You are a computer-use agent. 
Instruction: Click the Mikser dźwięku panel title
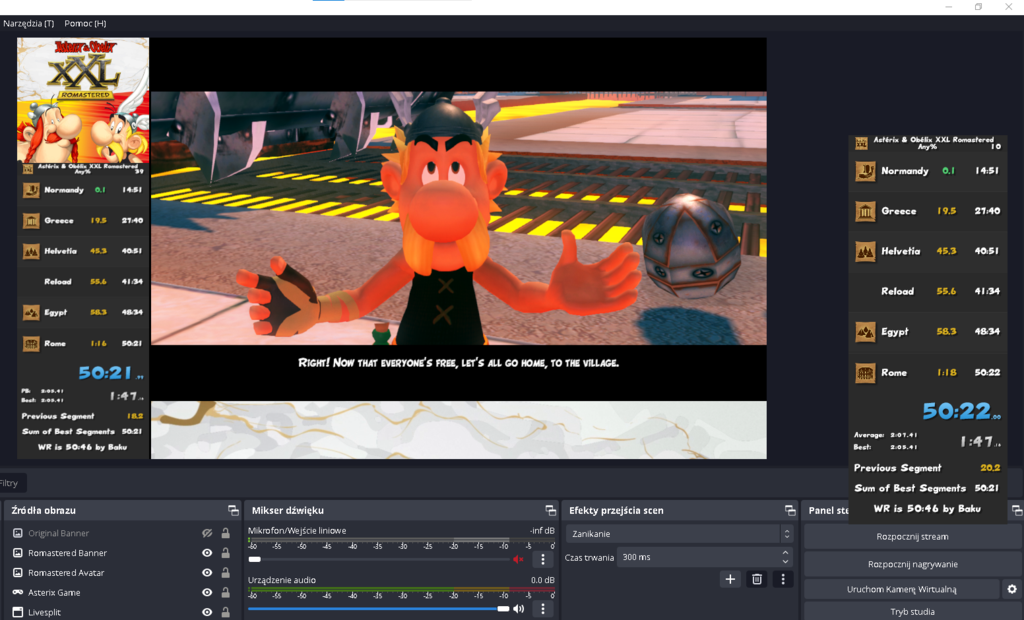(x=287, y=510)
